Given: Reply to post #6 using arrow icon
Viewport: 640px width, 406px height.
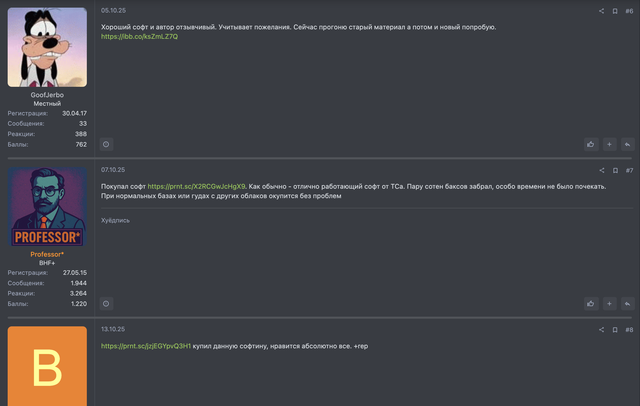Looking at the screenshot, I should [627, 144].
